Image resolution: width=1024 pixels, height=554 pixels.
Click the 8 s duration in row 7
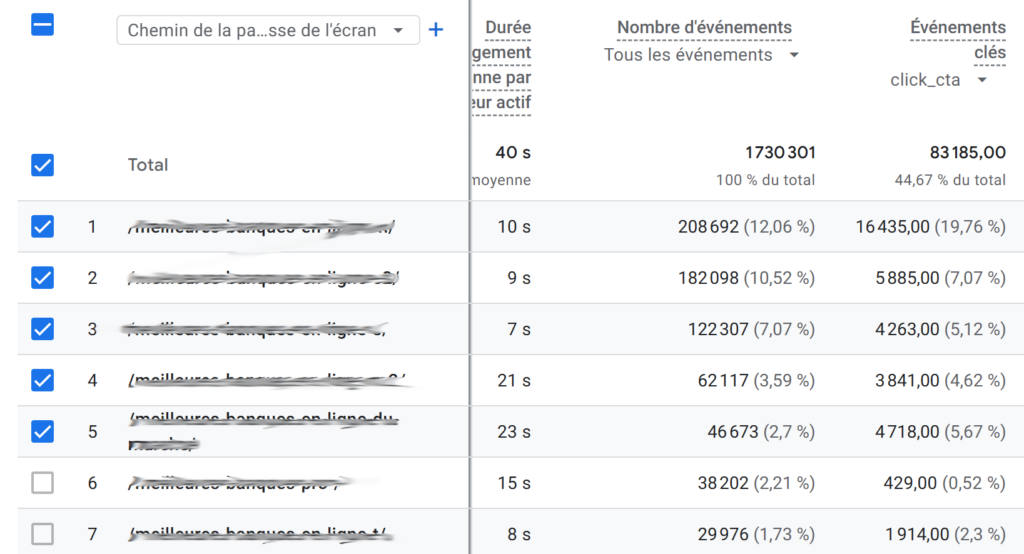(x=519, y=534)
